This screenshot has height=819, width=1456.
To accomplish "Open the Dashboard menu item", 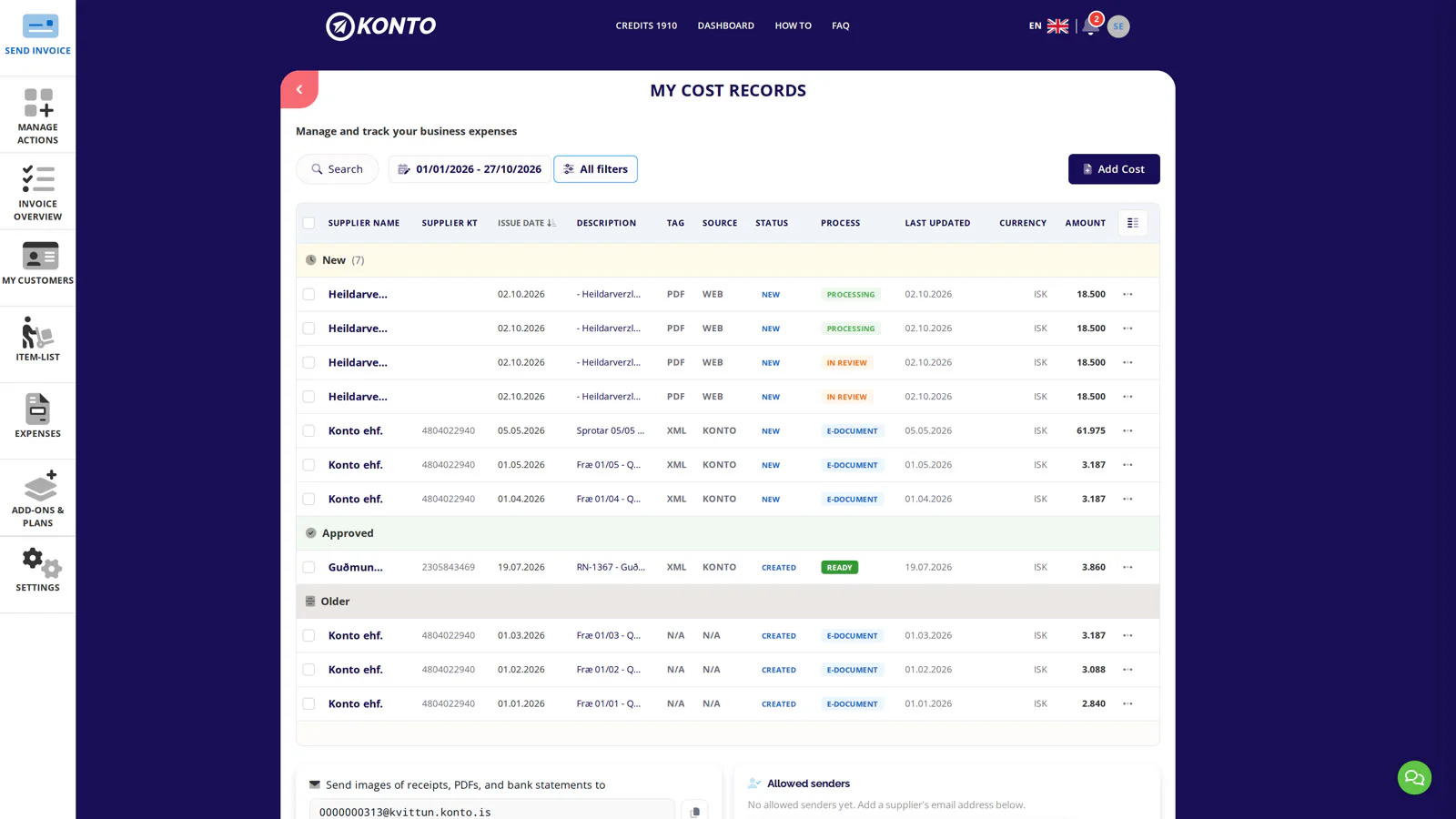I will click(x=725, y=25).
